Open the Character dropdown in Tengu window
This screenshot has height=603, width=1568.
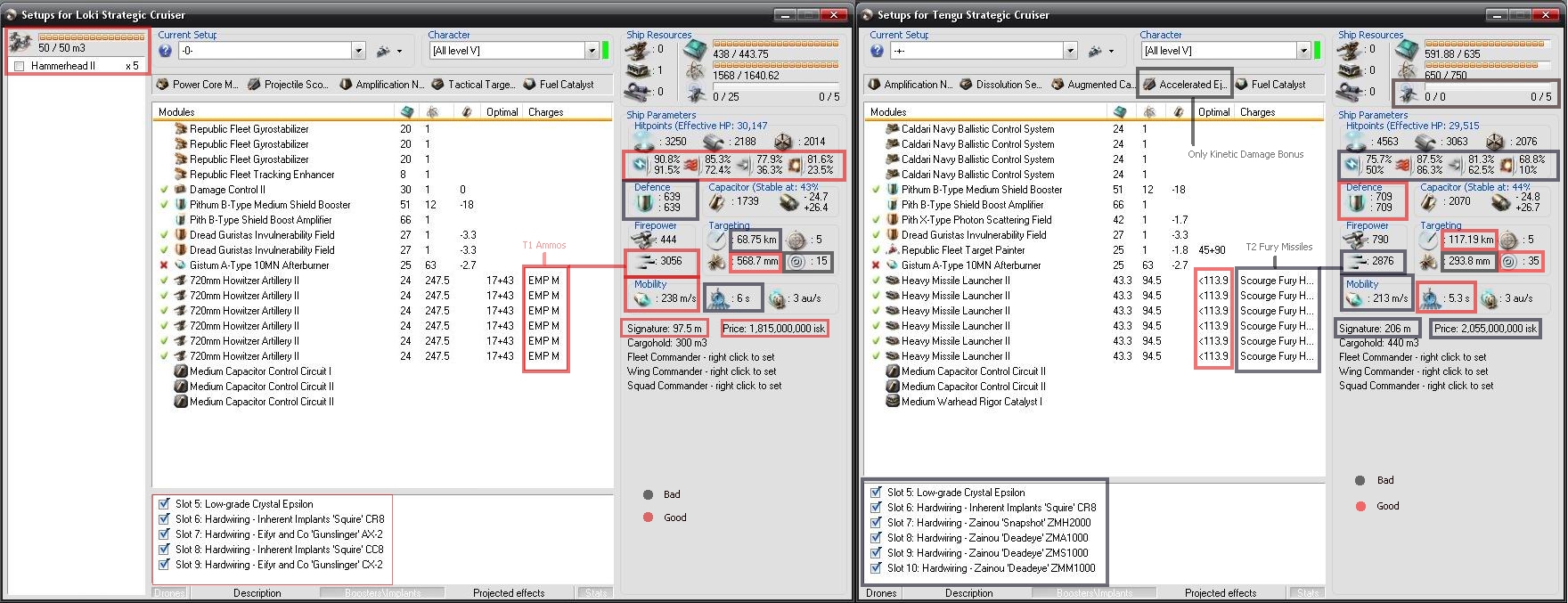[1303, 51]
